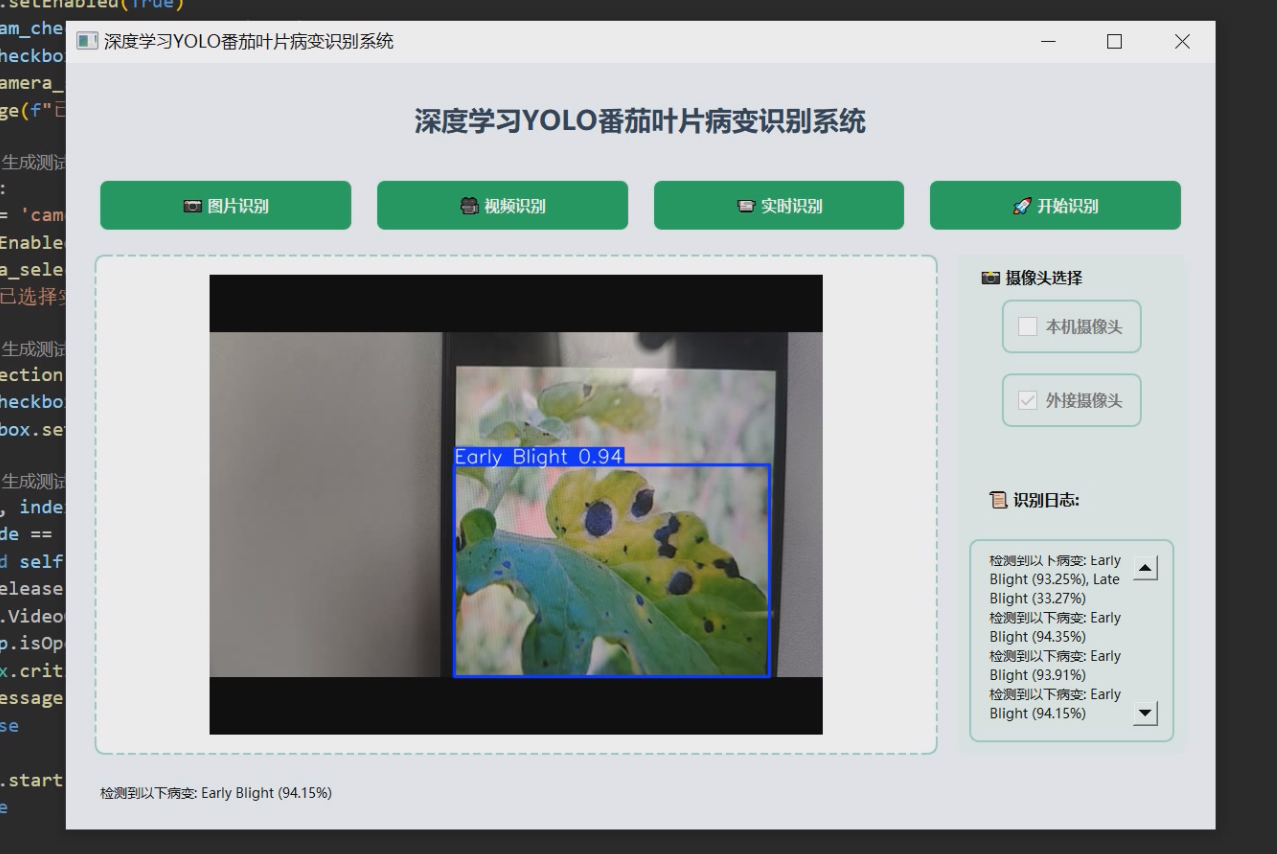Image resolution: width=1277 pixels, height=854 pixels.
Task: Open 视频识别 video recognition mode
Action: 502,206
